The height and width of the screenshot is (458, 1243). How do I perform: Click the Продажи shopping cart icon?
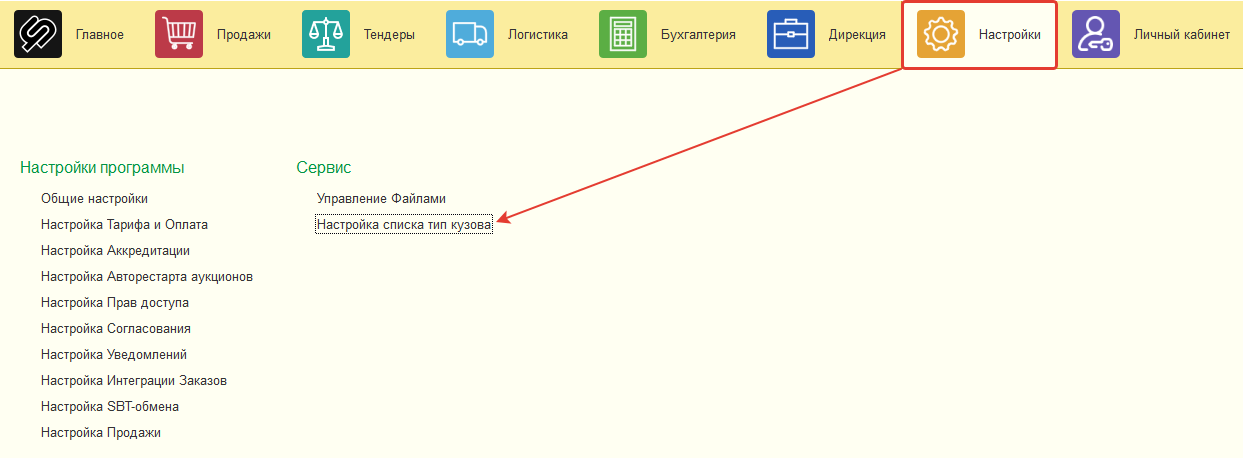(x=179, y=34)
